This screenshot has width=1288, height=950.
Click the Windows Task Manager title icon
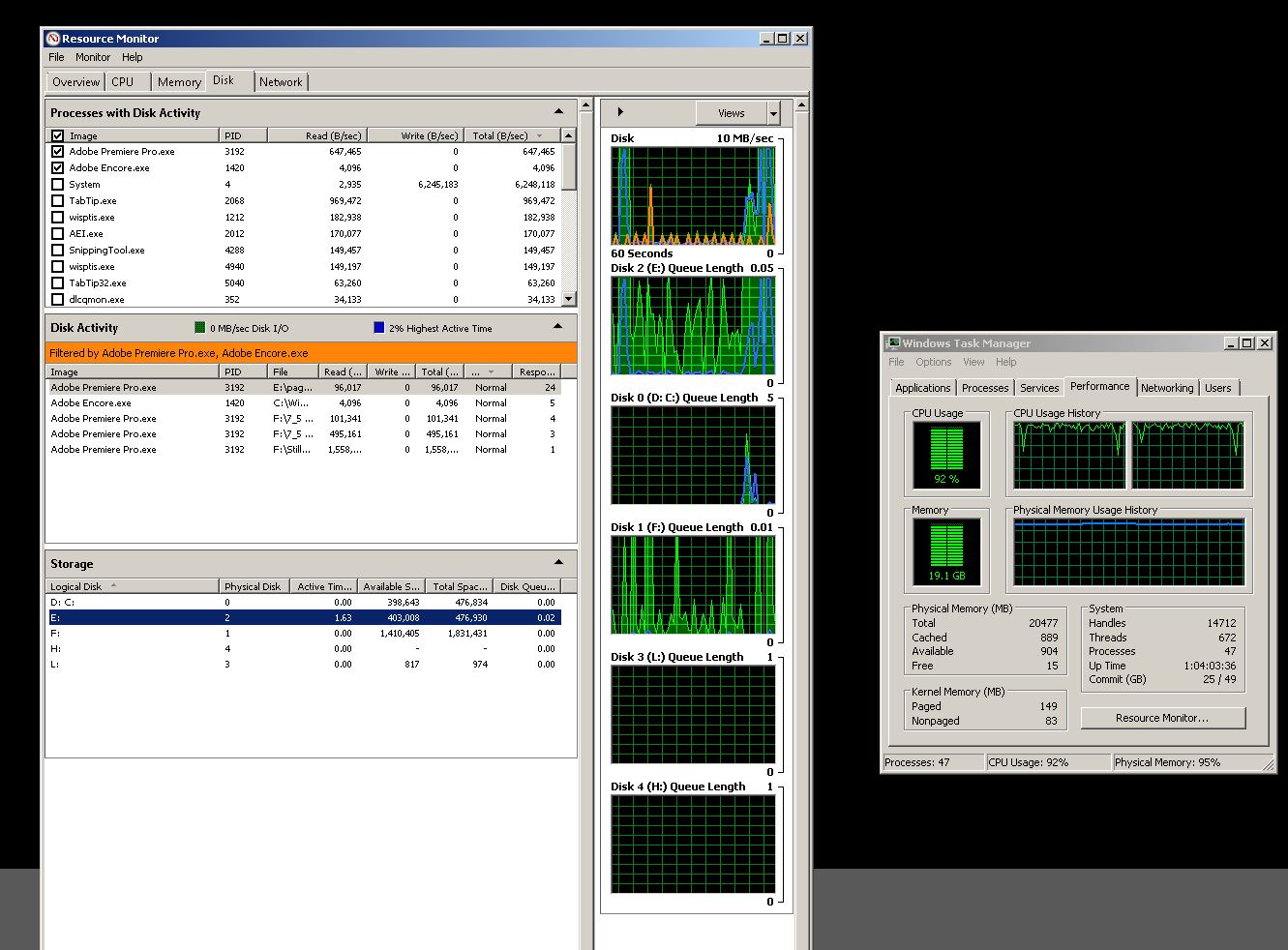click(893, 343)
